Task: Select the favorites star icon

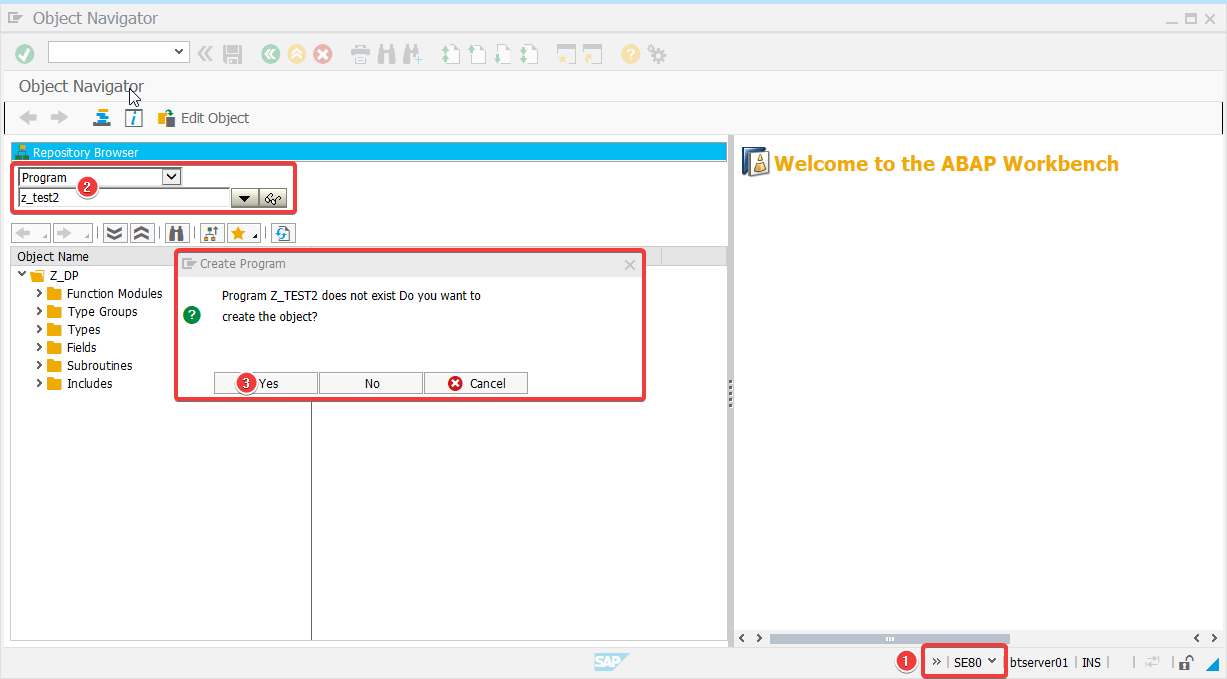Action: (x=239, y=233)
